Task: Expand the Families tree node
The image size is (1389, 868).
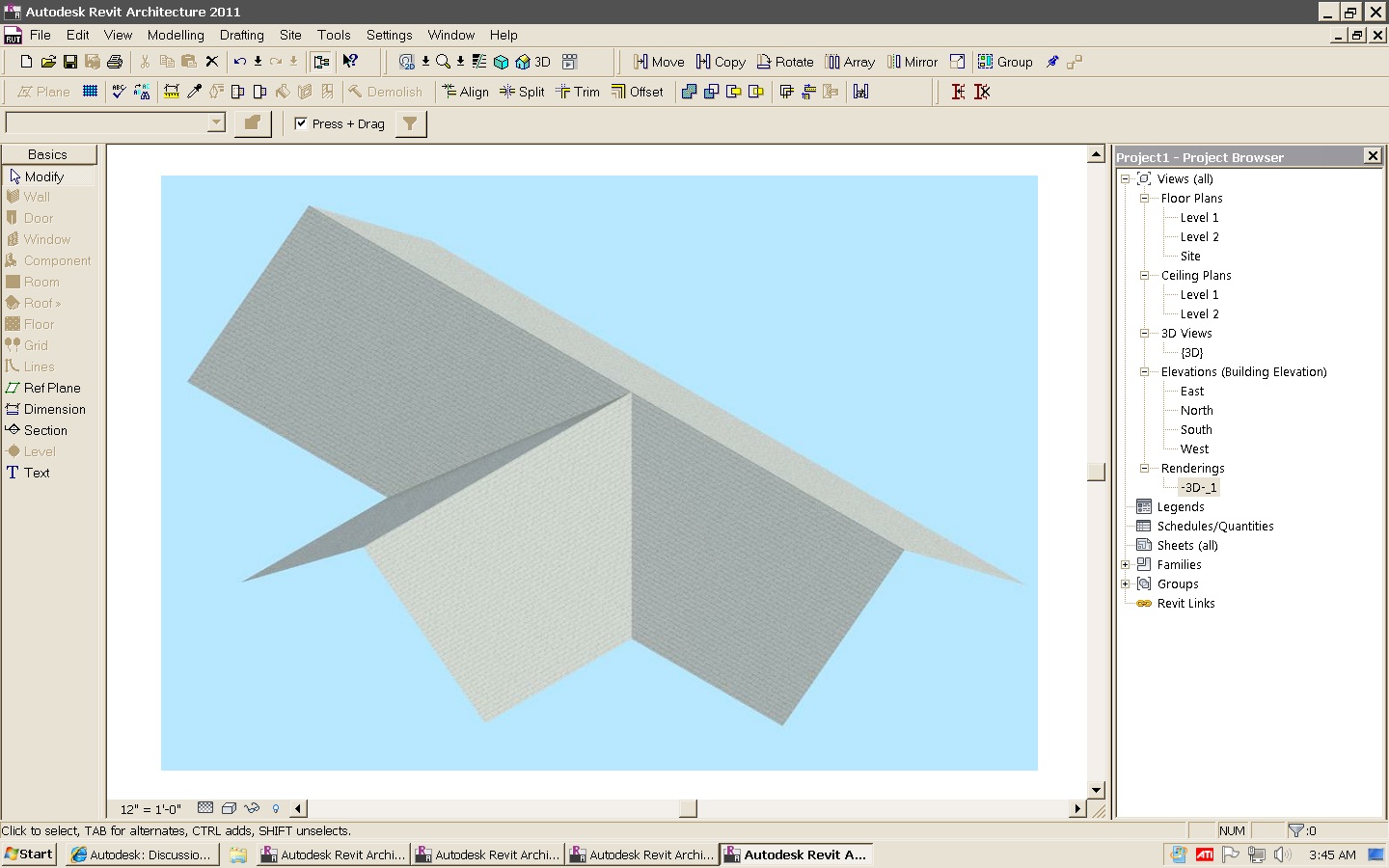Action: coord(1125,564)
